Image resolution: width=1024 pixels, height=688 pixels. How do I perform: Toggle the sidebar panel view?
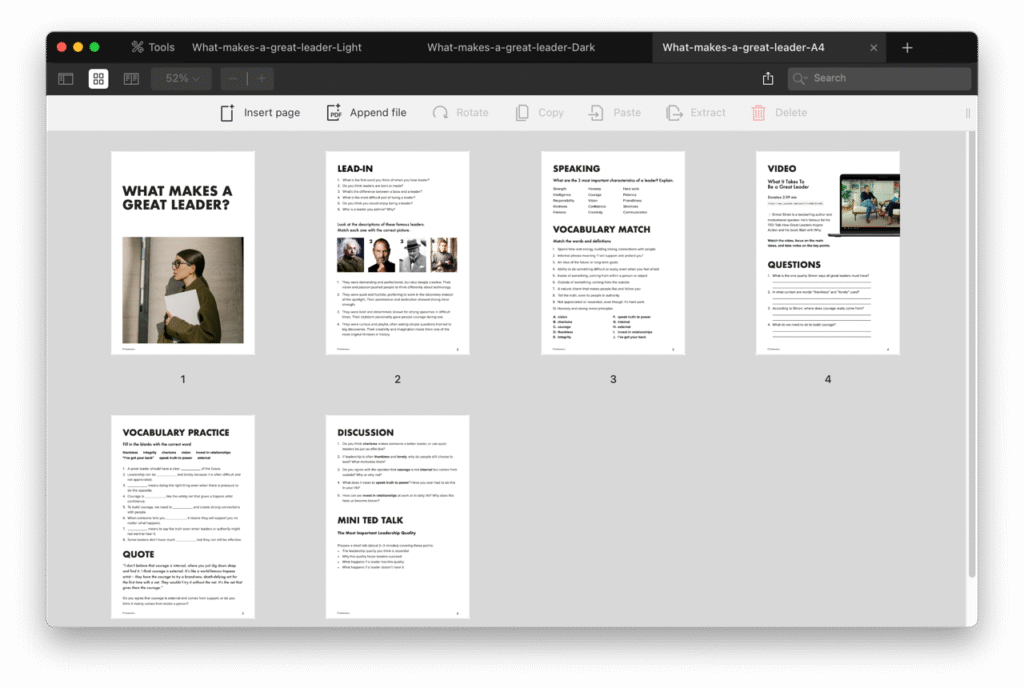tap(66, 78)
